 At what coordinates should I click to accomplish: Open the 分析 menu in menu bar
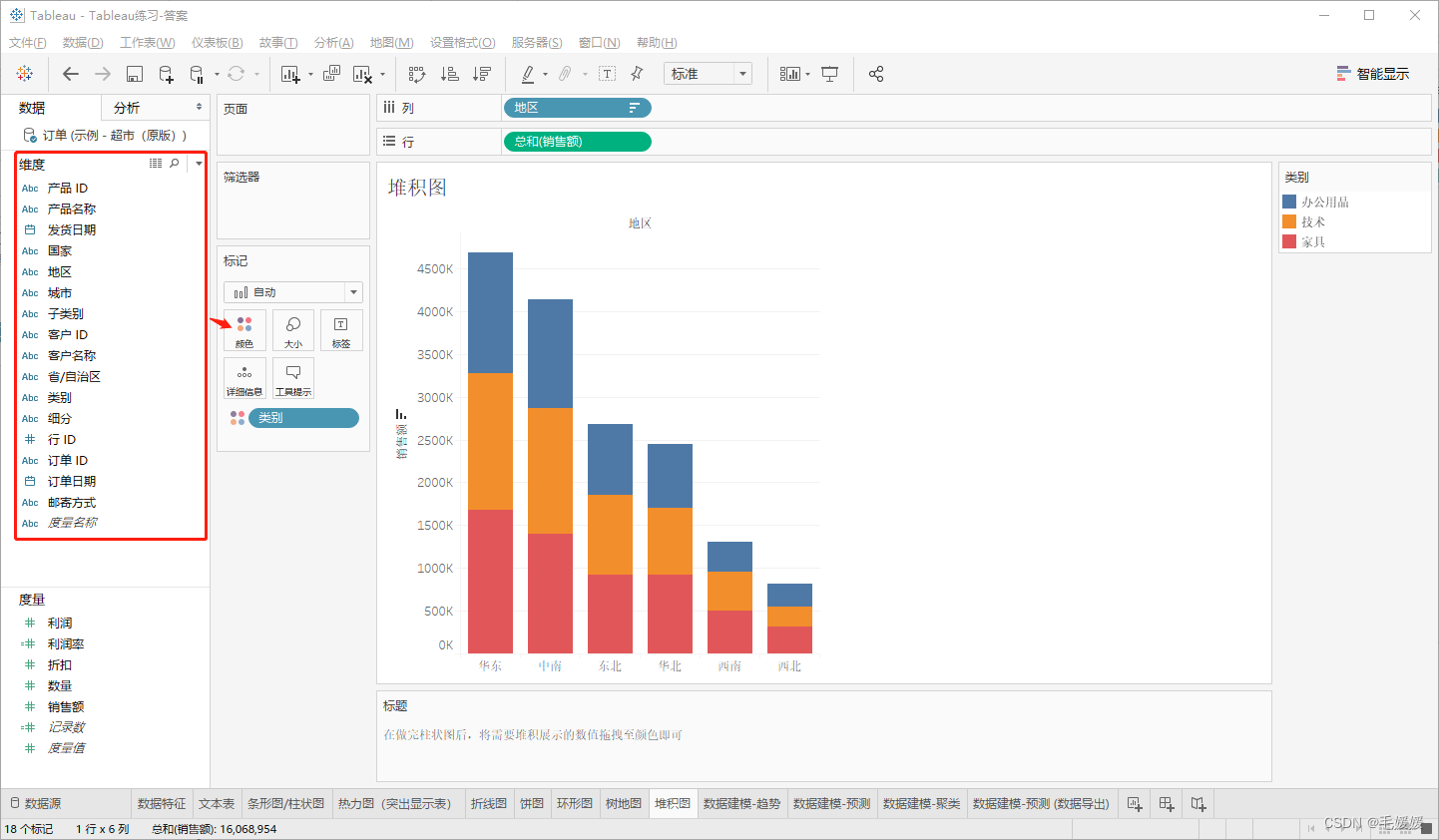(334, 43)
